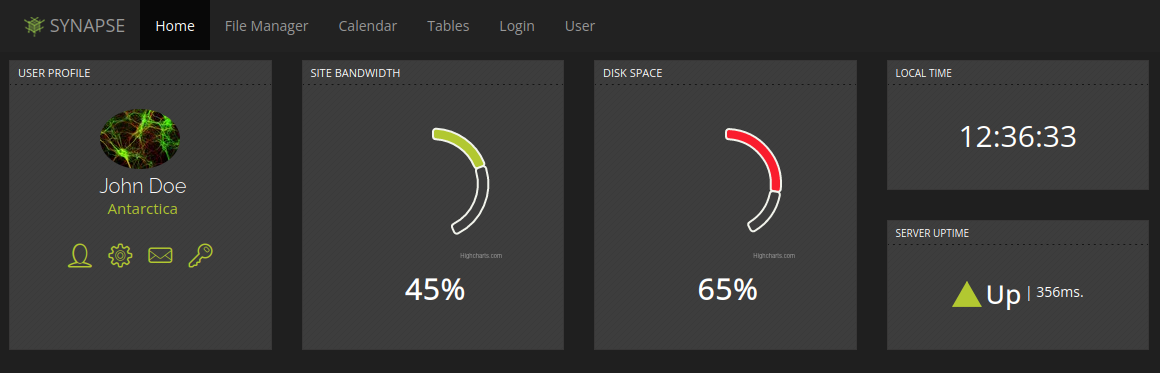
Task: Open settings via the gear icon
Action: 120,255
